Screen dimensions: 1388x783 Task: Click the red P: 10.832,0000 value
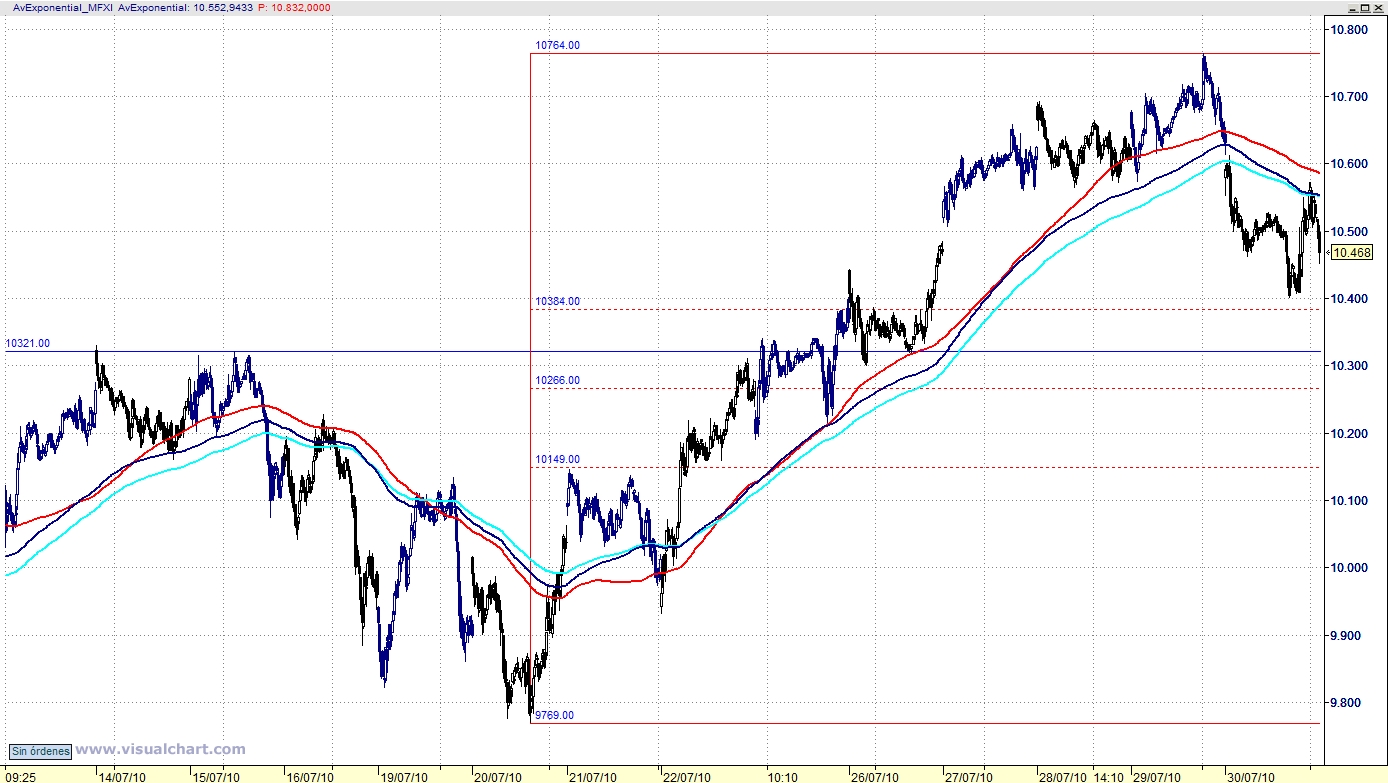coord(294,7)
